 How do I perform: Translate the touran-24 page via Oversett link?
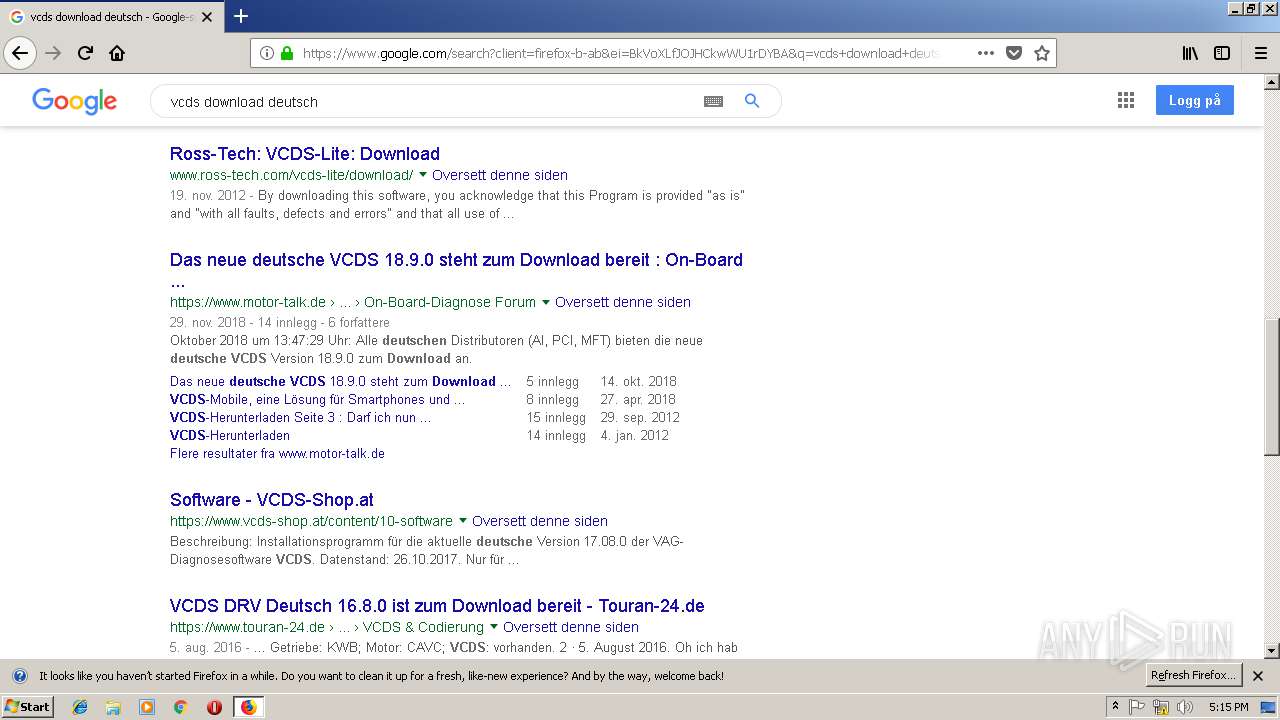click(571, 627)
